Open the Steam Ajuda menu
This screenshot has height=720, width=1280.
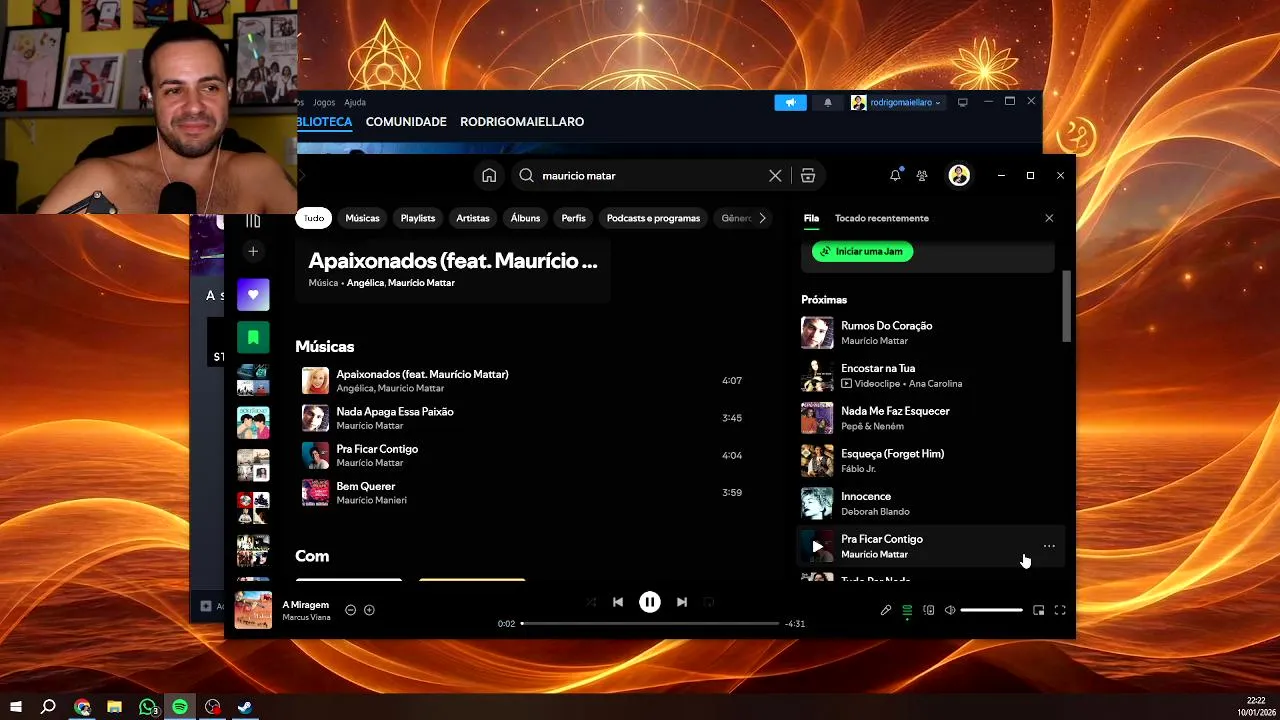pyautogui.click(x=355, y=102)
